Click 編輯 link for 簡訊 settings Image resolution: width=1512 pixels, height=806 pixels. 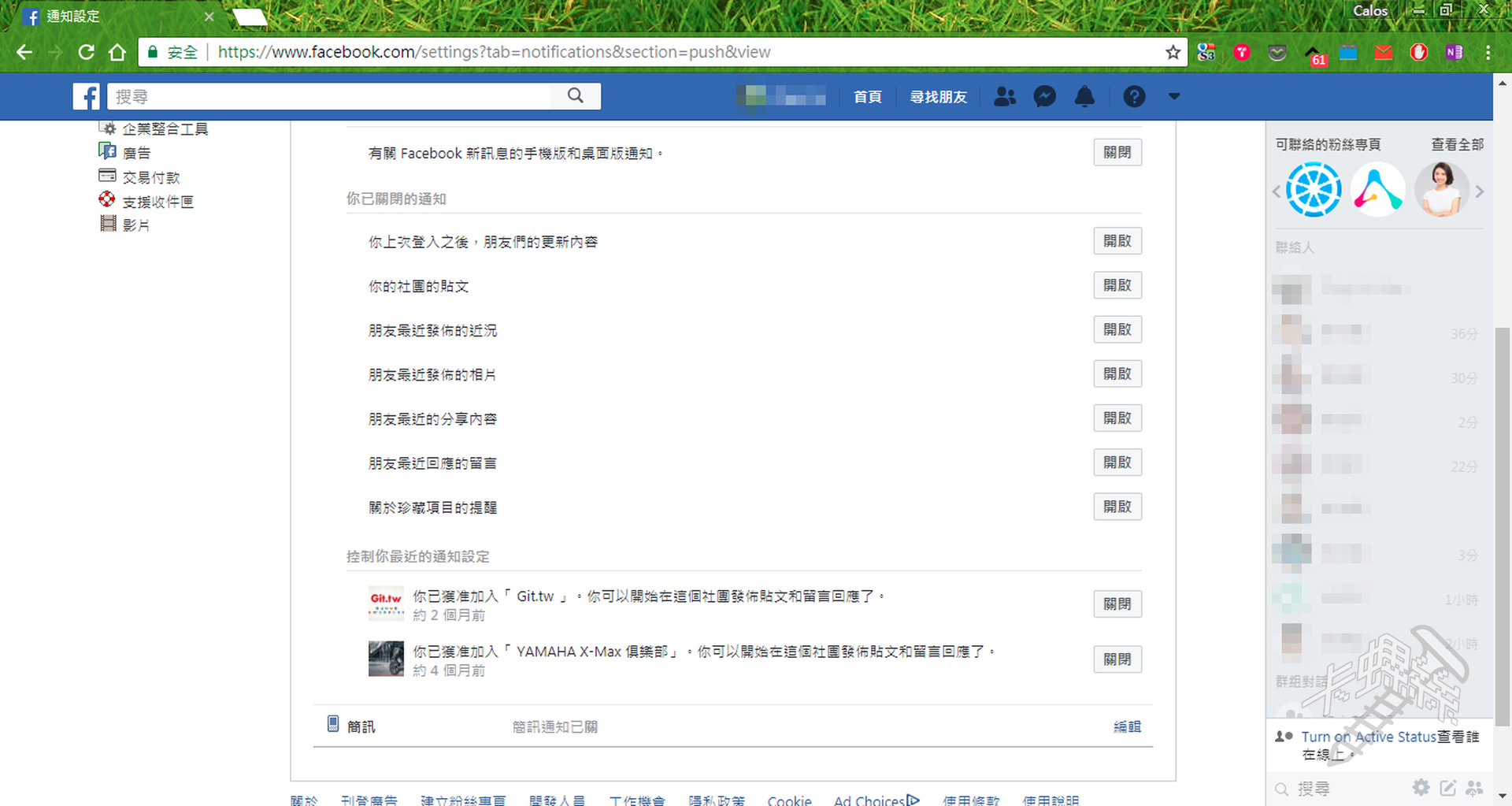pos(1127,726)
